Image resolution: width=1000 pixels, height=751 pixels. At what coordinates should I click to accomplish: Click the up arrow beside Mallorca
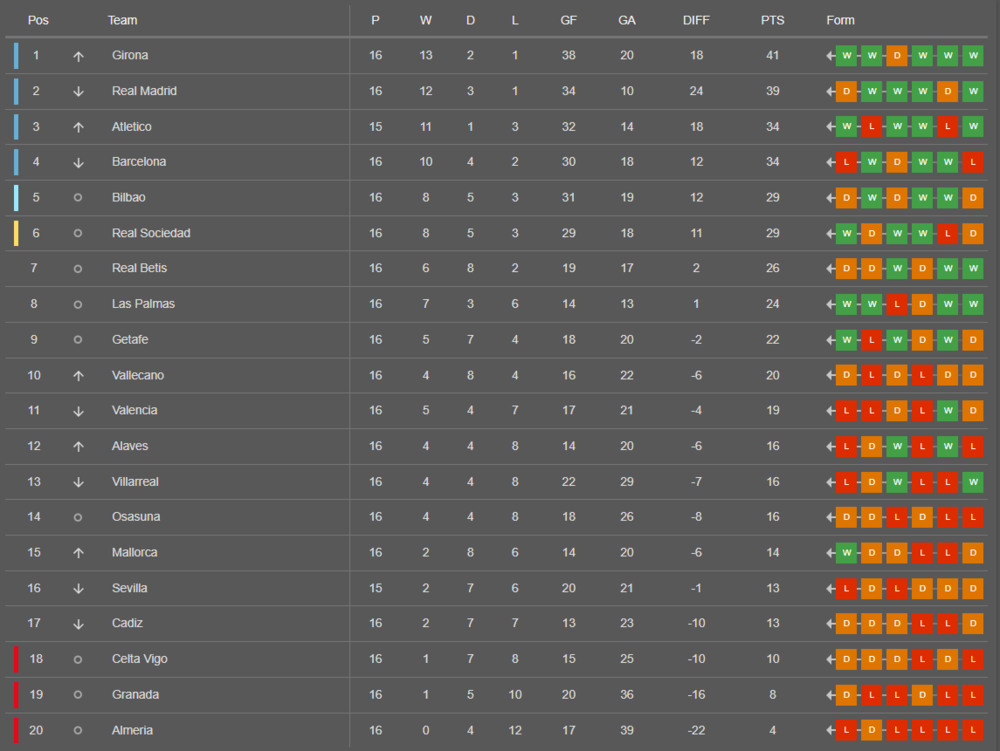(x=78, y=553)
